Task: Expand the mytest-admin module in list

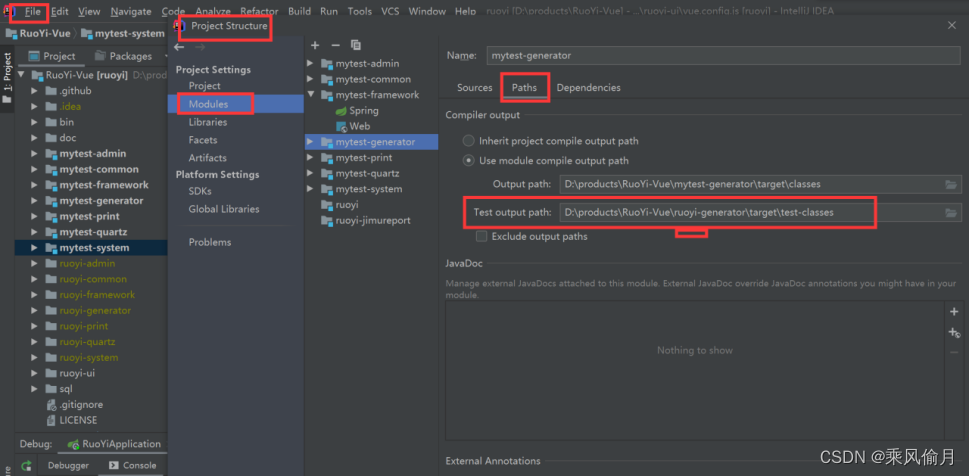Action: 311,64
